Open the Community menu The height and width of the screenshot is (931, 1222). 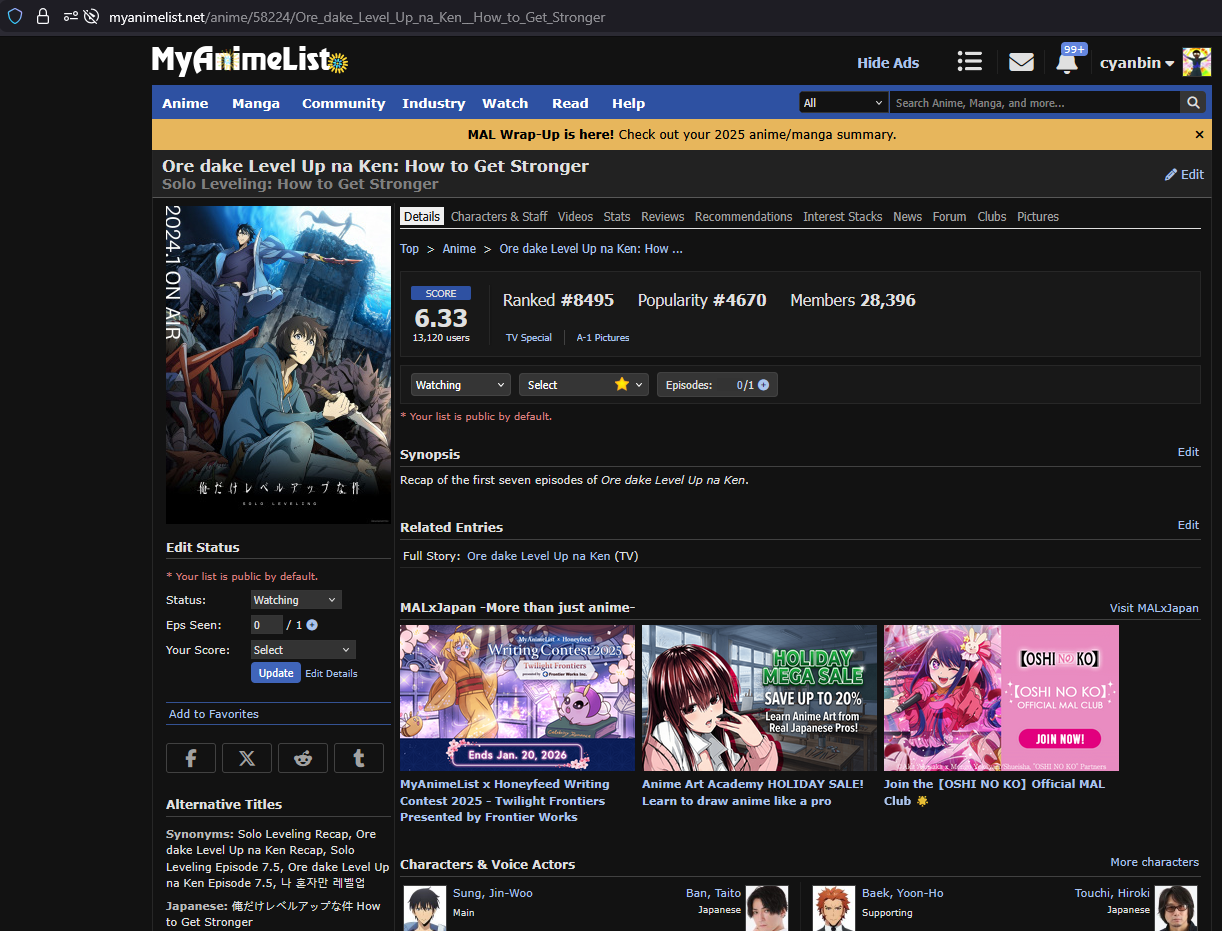click(x=343, y=103)
